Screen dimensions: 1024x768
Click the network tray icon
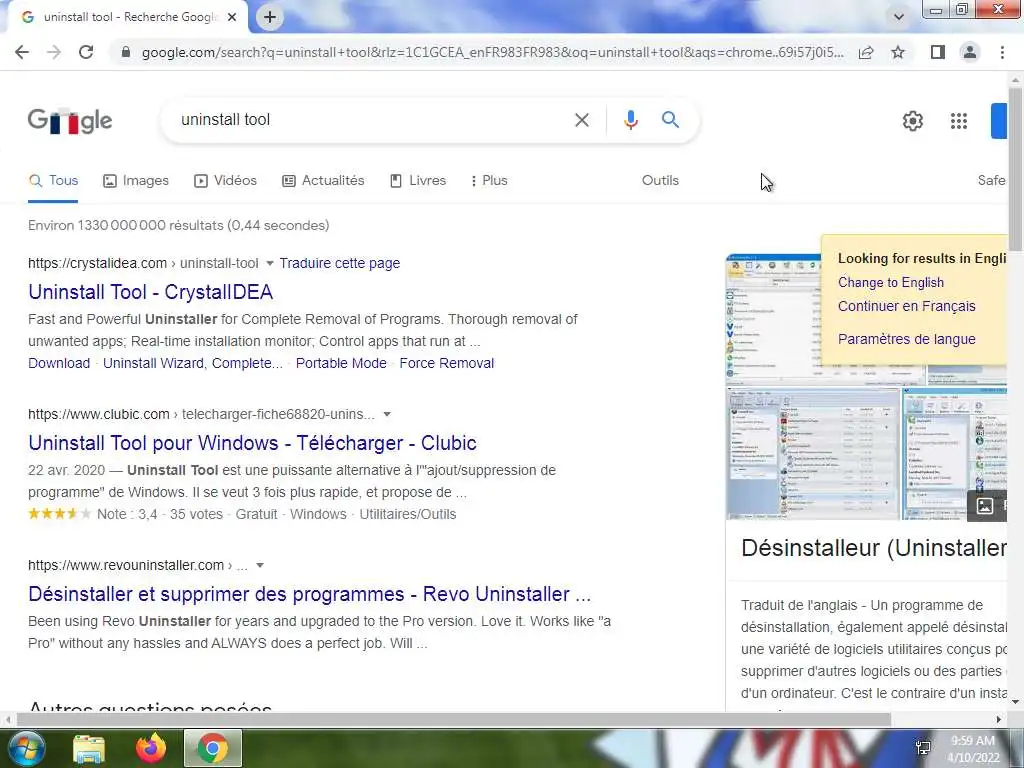tap(923, 748)
